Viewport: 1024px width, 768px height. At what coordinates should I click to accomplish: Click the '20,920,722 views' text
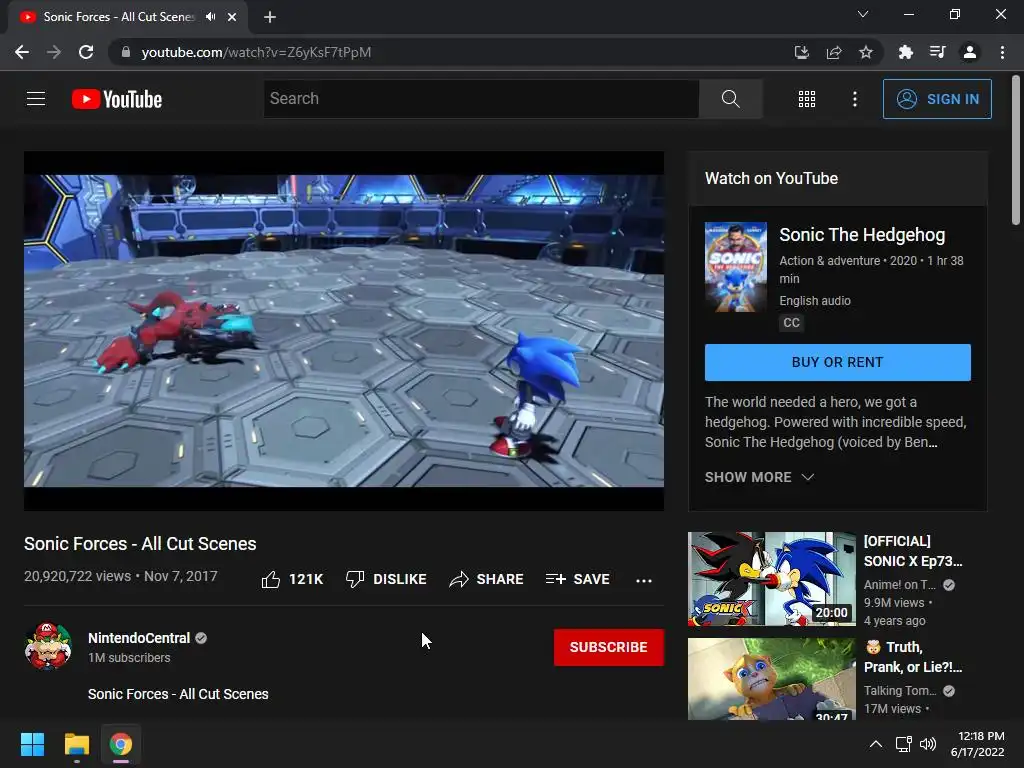pyautogui.click(x=78, y=576)
